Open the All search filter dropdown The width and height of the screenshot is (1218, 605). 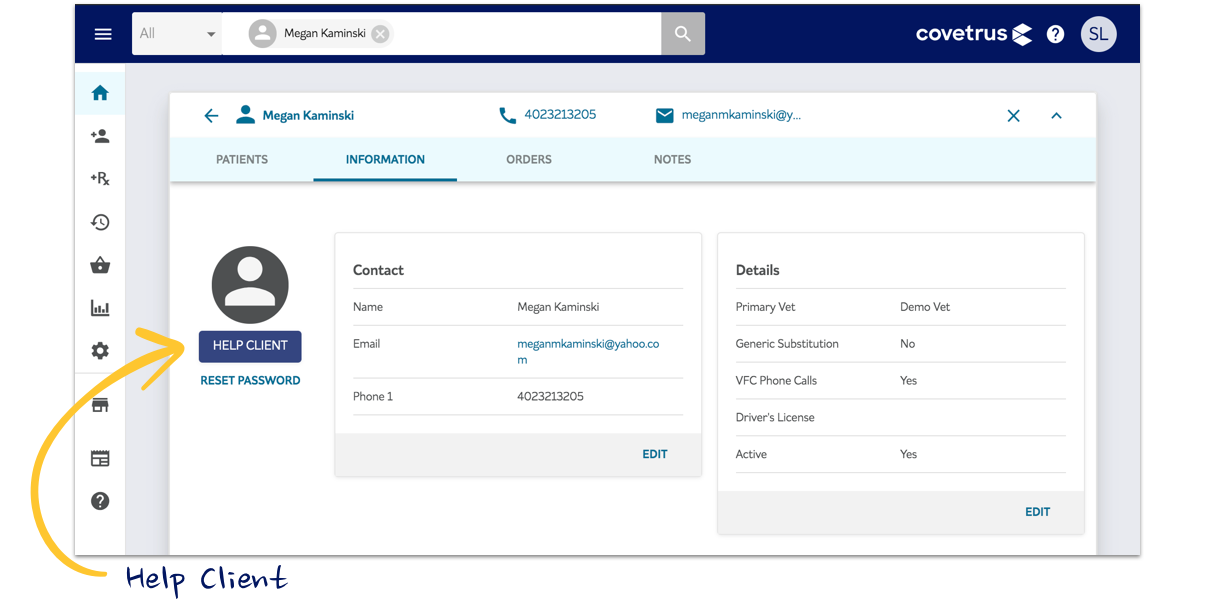click(x=177, y=34)
